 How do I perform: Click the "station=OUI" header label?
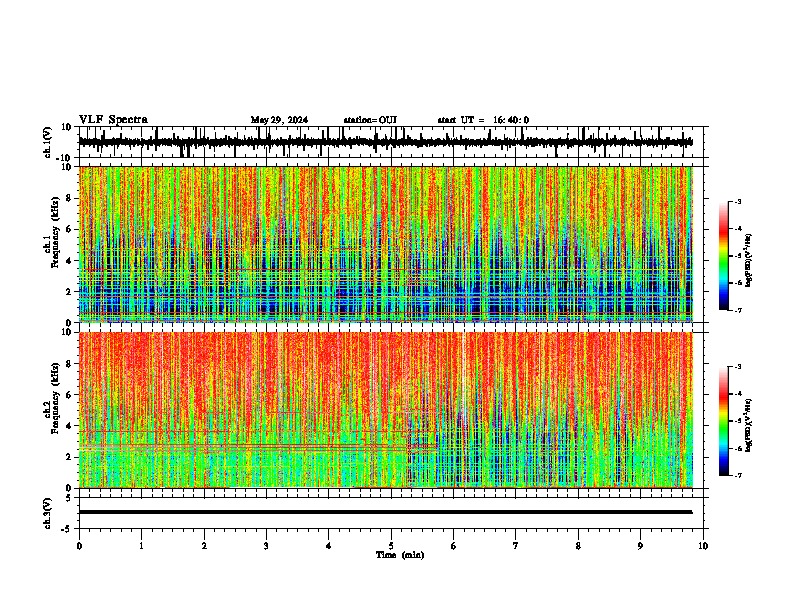click(x=370, y=120)
